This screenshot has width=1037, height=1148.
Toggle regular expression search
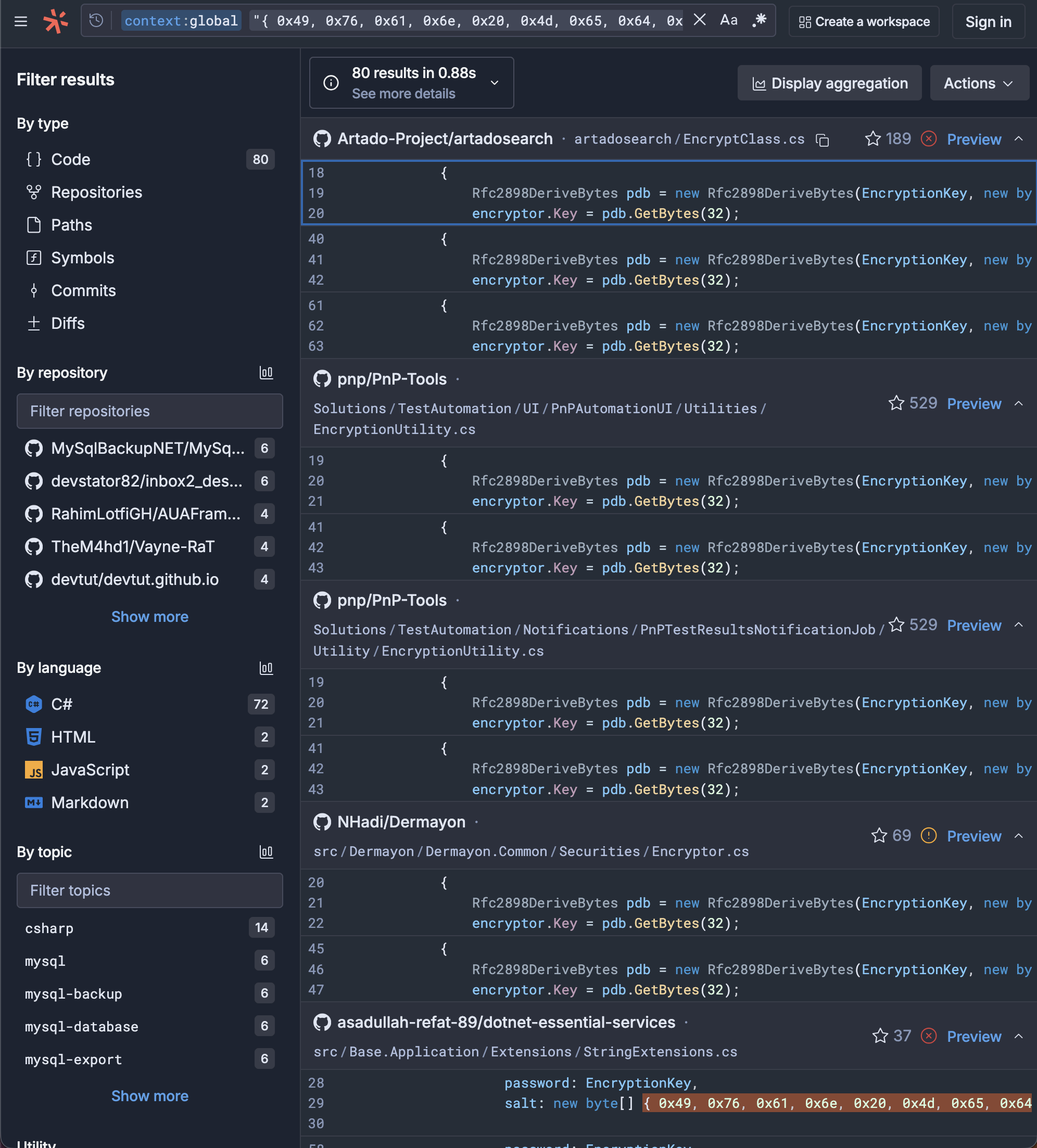click(x=760, y=20)
